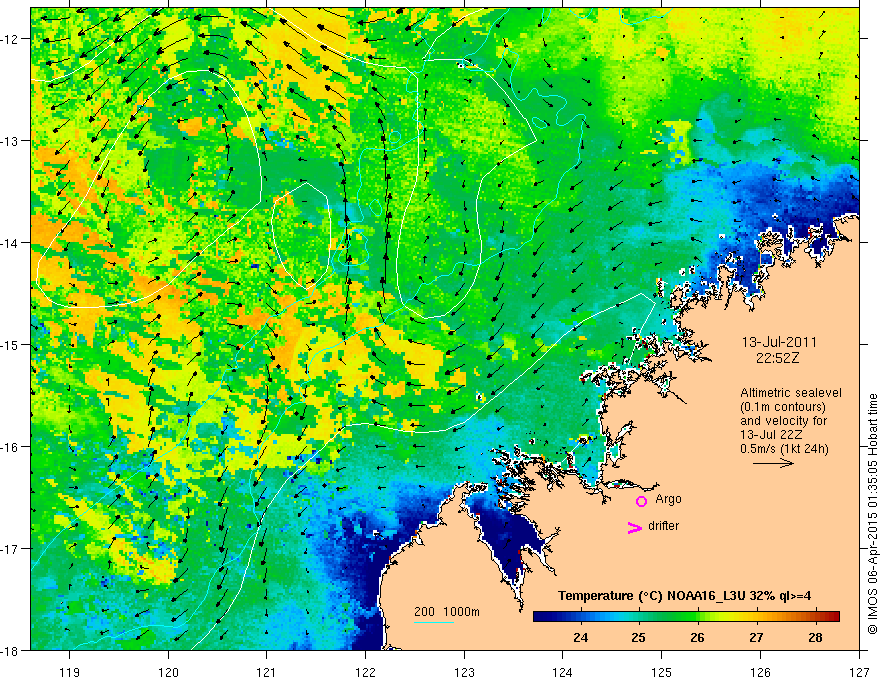Click the latitude axis label -13
Image resolution: width=880 pixels, height=680 pixels.
click(x=11, y=141)
